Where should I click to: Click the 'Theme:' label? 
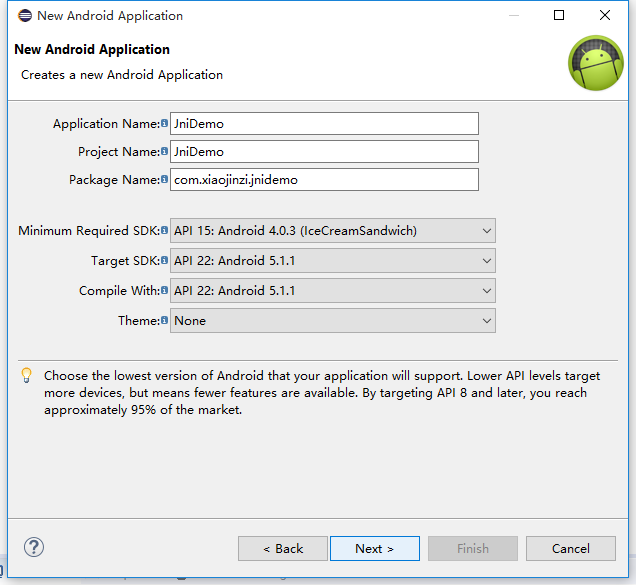139,320
